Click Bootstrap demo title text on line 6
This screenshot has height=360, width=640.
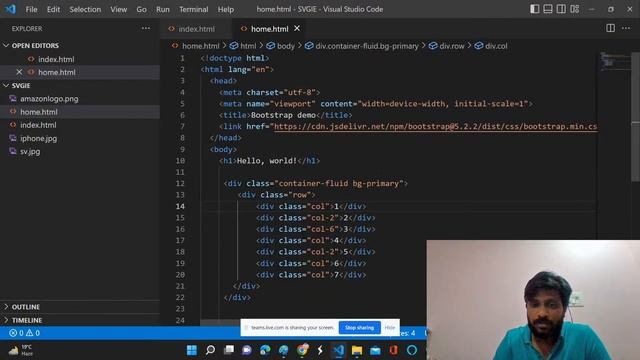pyautogui.click(x=283, y=115)
